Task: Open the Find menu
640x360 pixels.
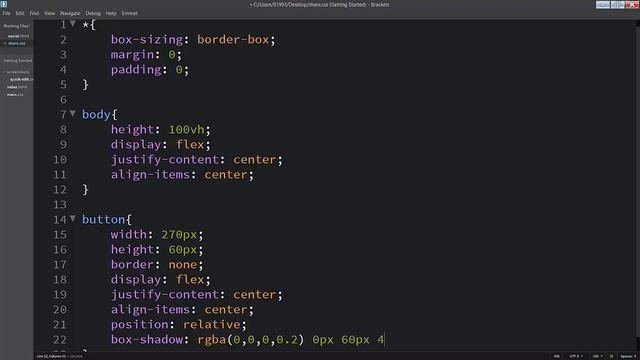Action: [x=34, y=13]
